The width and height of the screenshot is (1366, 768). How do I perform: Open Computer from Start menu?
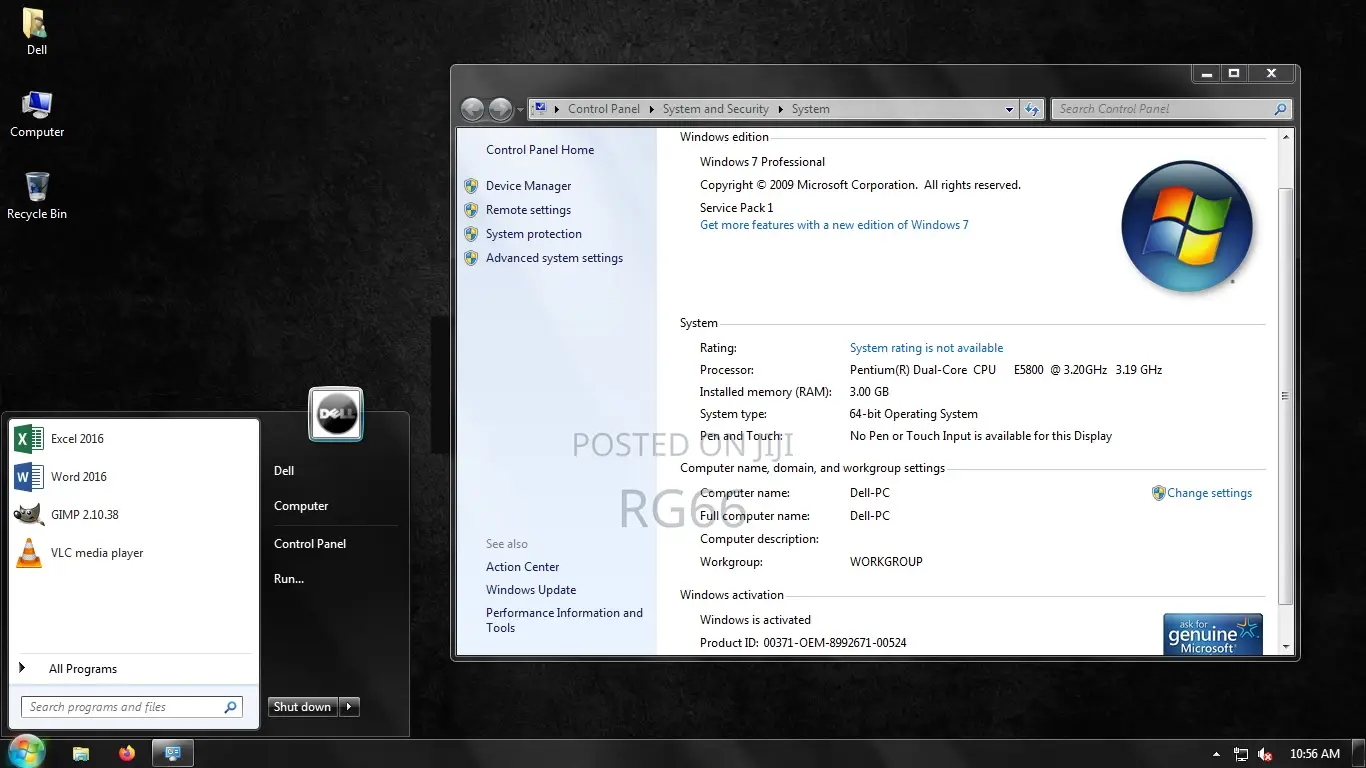point(301,506)
